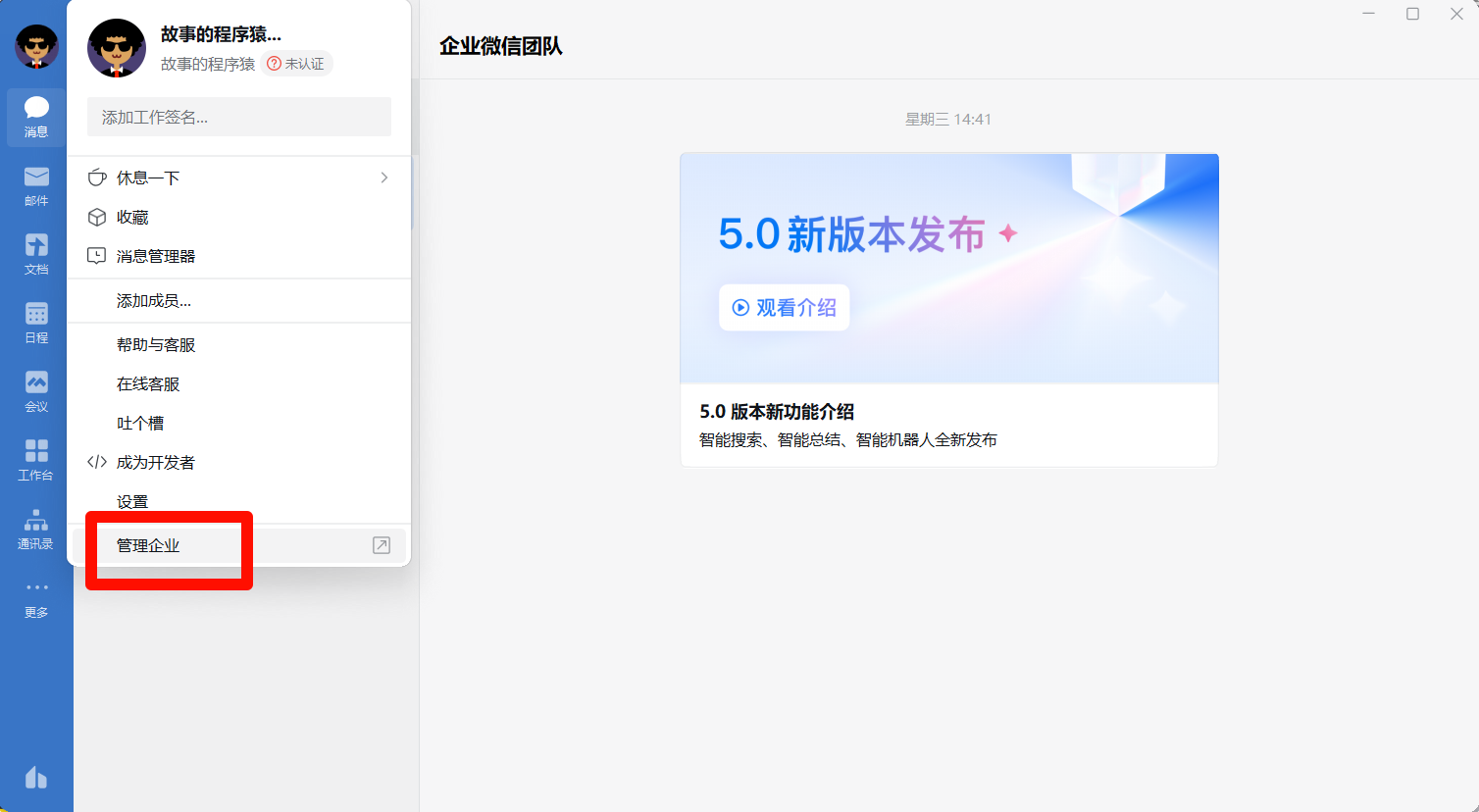Viewport: 1479px width, 812px height.
Task: Click the 未认证 verification badge
Action: (297, 64)
